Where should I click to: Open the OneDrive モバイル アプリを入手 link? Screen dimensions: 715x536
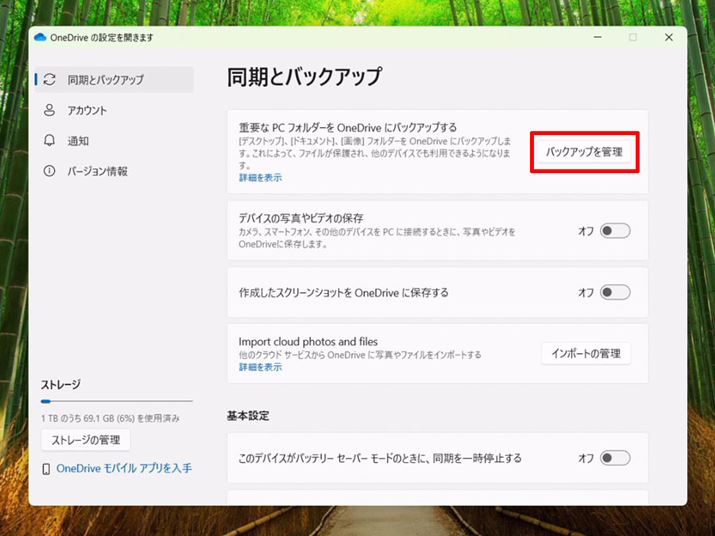click(124, 468)
